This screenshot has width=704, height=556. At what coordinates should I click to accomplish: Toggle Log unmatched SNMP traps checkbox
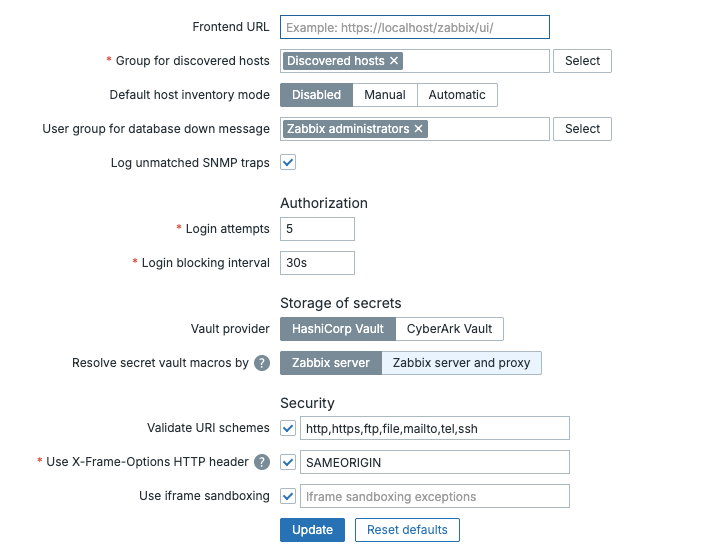[288, 162]
